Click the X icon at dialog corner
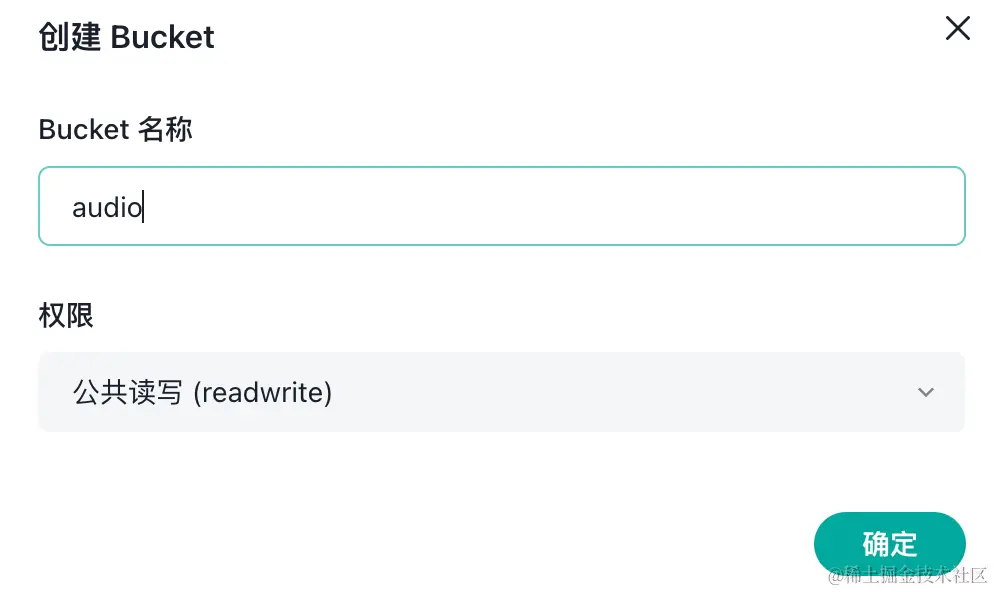994x592 pixels. [957, 29]
